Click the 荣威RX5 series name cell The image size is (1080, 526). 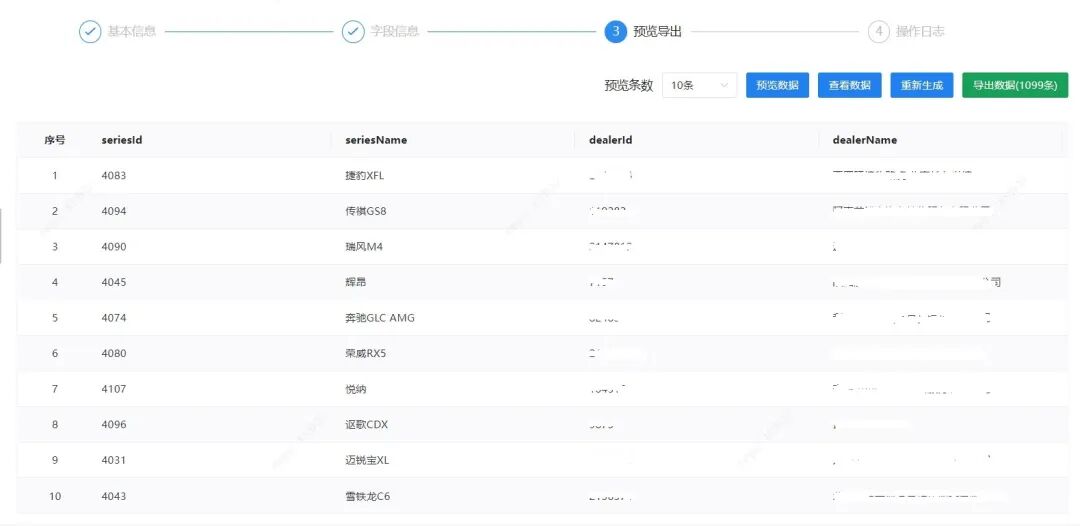[365, 354]
